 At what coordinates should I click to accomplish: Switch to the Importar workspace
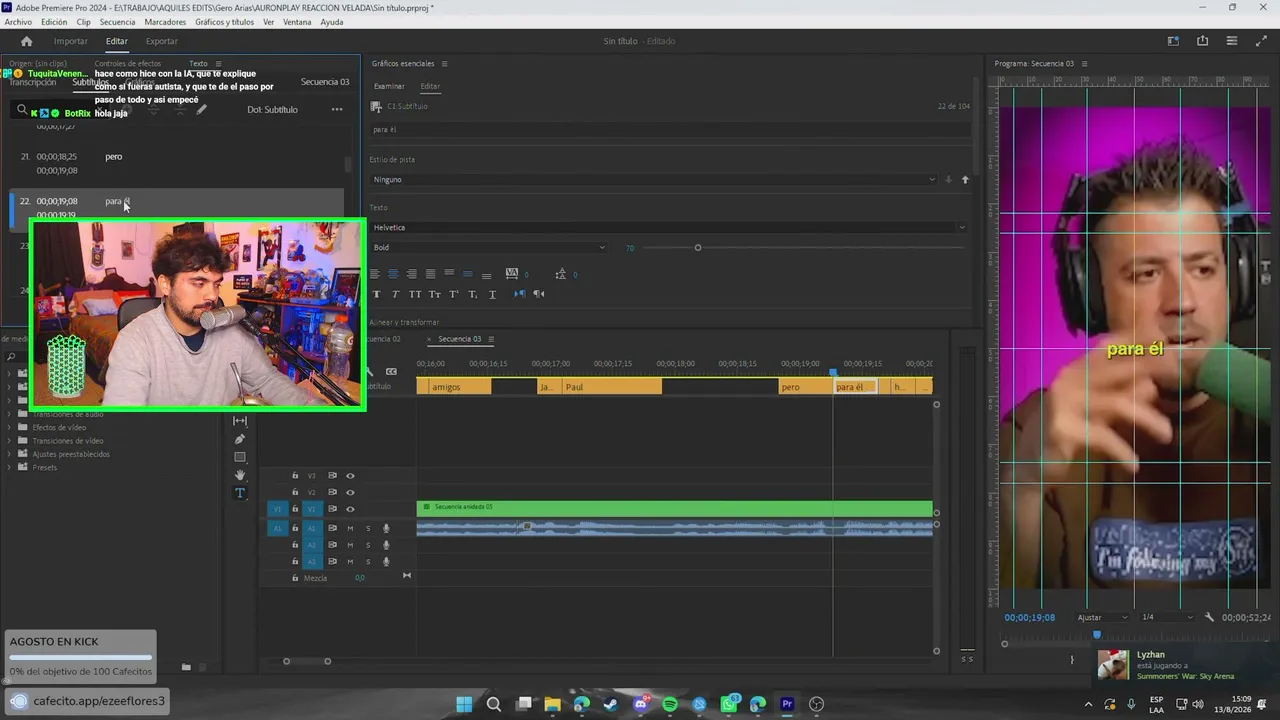(x=71, y=41)
